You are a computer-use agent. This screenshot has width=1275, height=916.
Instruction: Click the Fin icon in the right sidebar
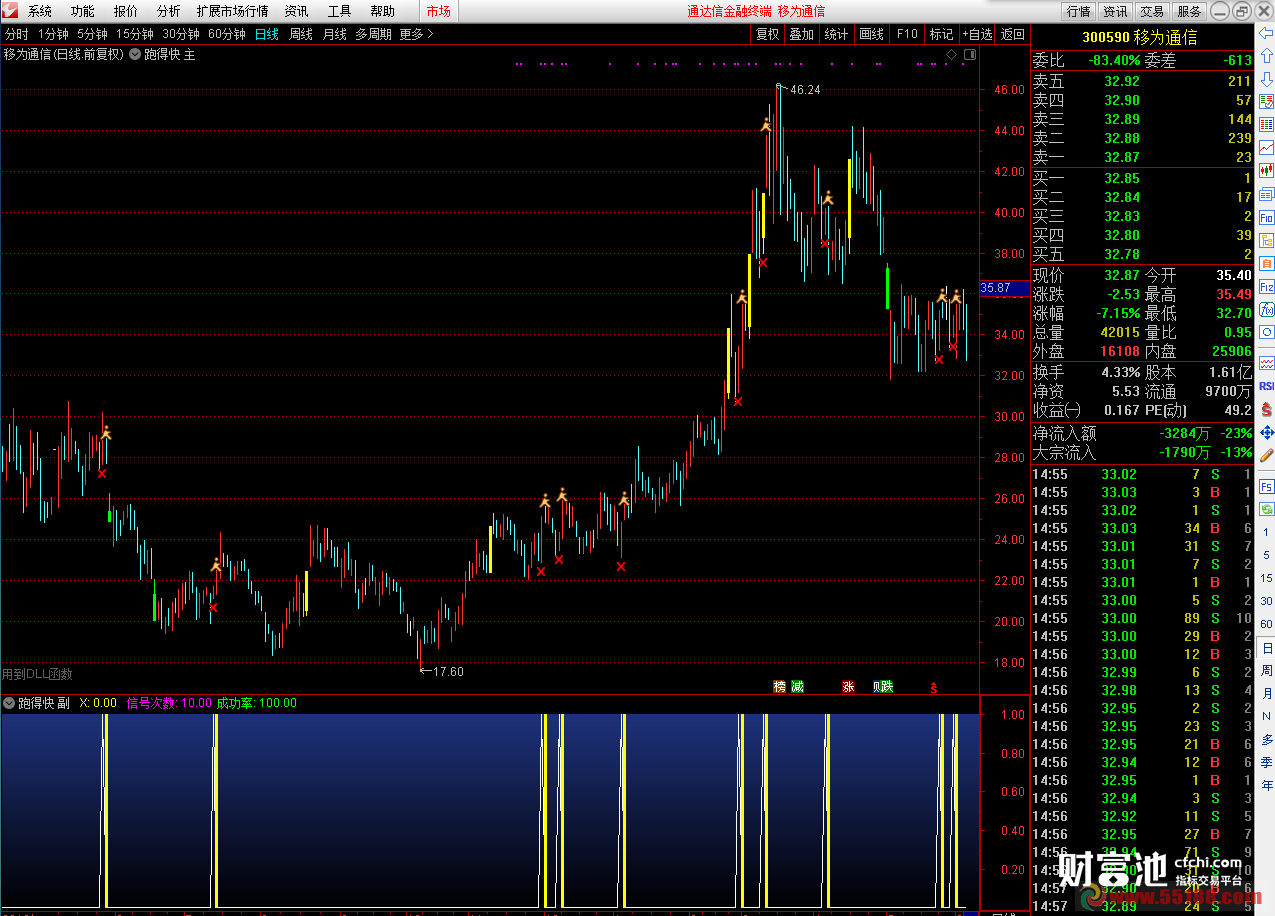click(1267, 217)
